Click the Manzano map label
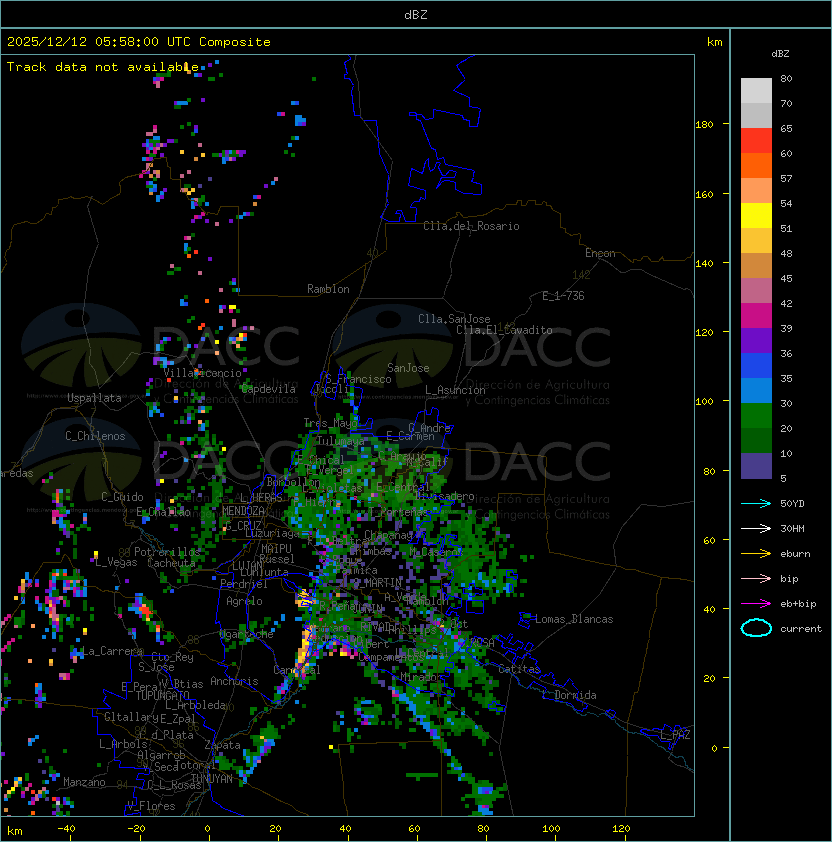The height and width of the screenshot is (842, 832). 84,782
